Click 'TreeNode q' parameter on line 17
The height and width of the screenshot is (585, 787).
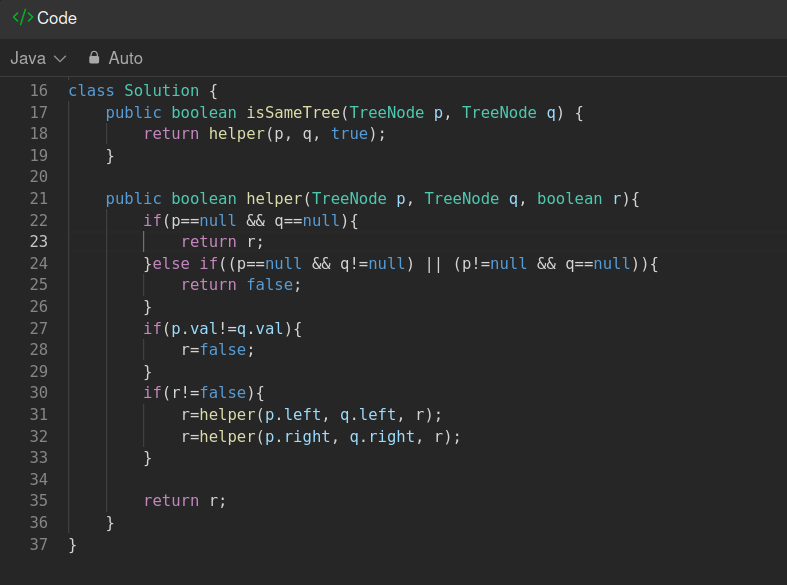pyautogui.click(x=509, y=112)
